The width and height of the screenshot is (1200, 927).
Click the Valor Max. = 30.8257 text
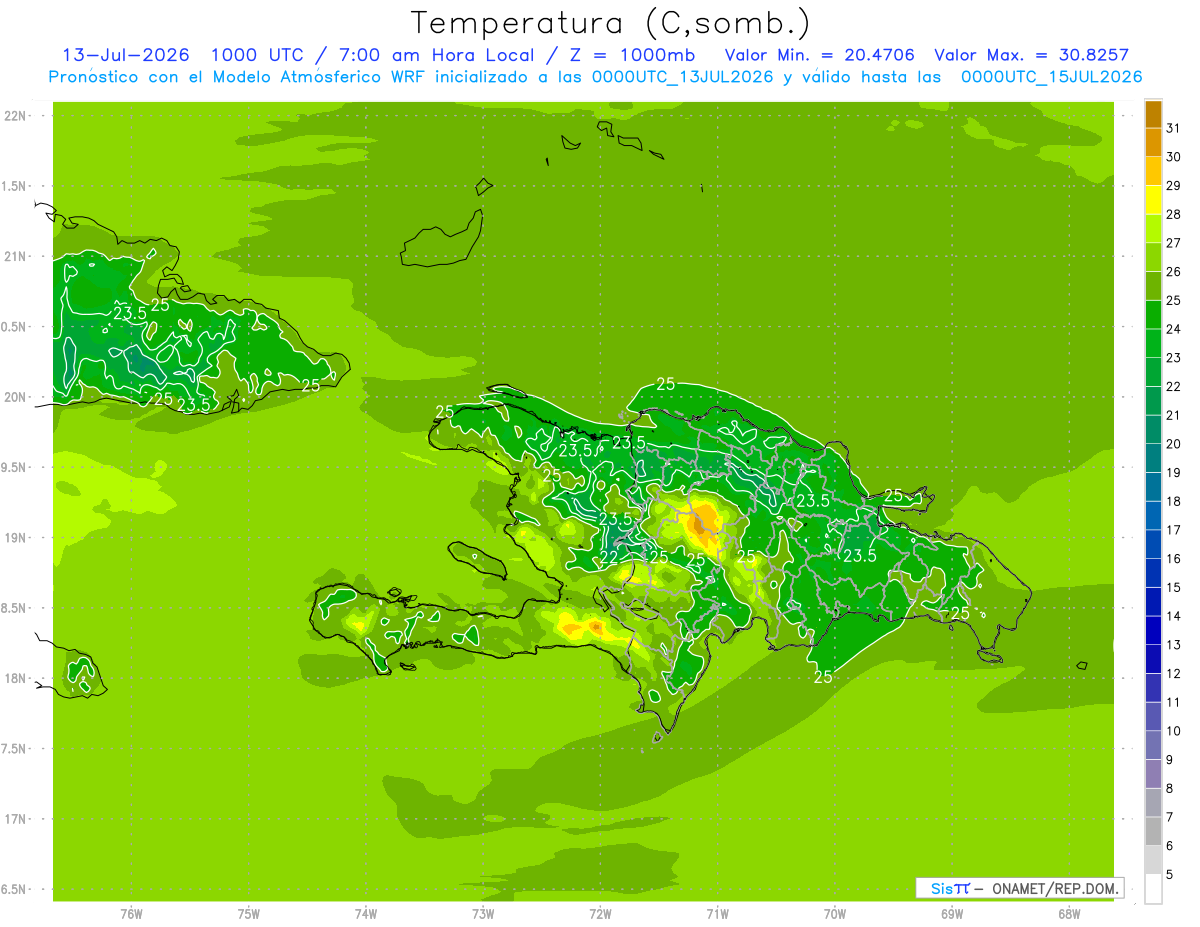click(x=1031, y=55)
